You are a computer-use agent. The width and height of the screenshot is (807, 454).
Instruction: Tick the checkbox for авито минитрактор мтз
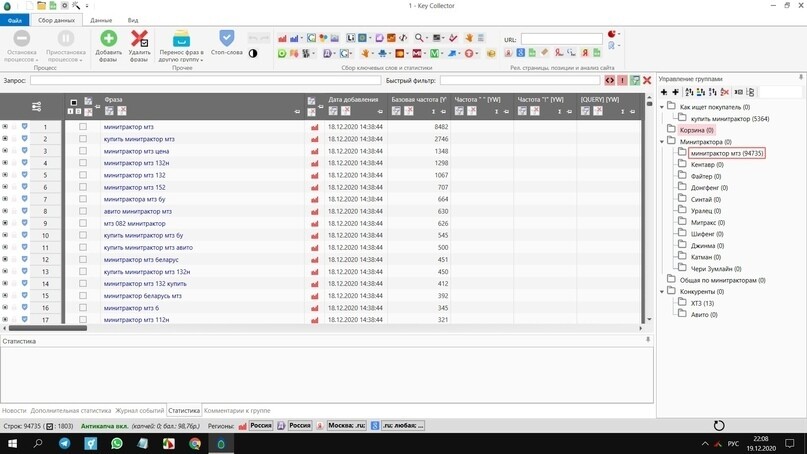[83, 211]
